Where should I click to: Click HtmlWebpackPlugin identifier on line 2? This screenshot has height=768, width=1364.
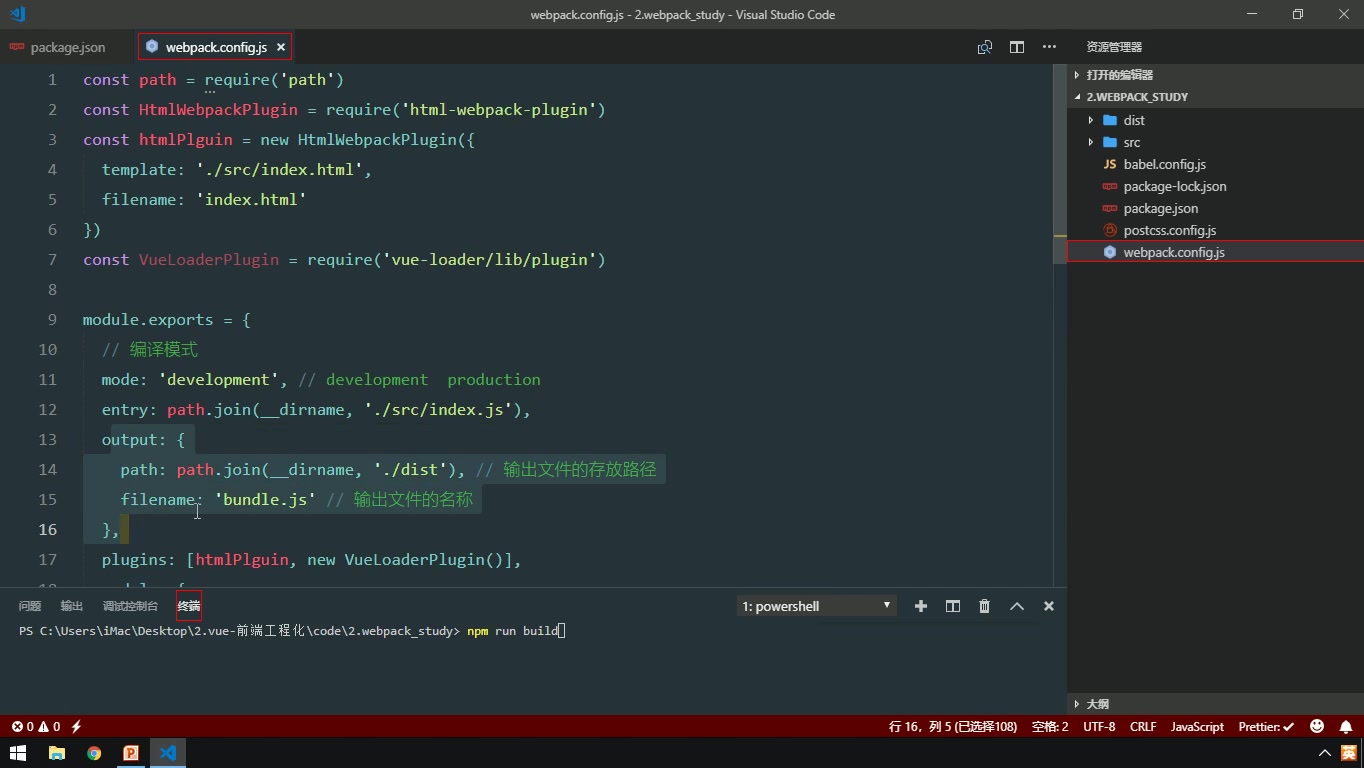[218, 109]
